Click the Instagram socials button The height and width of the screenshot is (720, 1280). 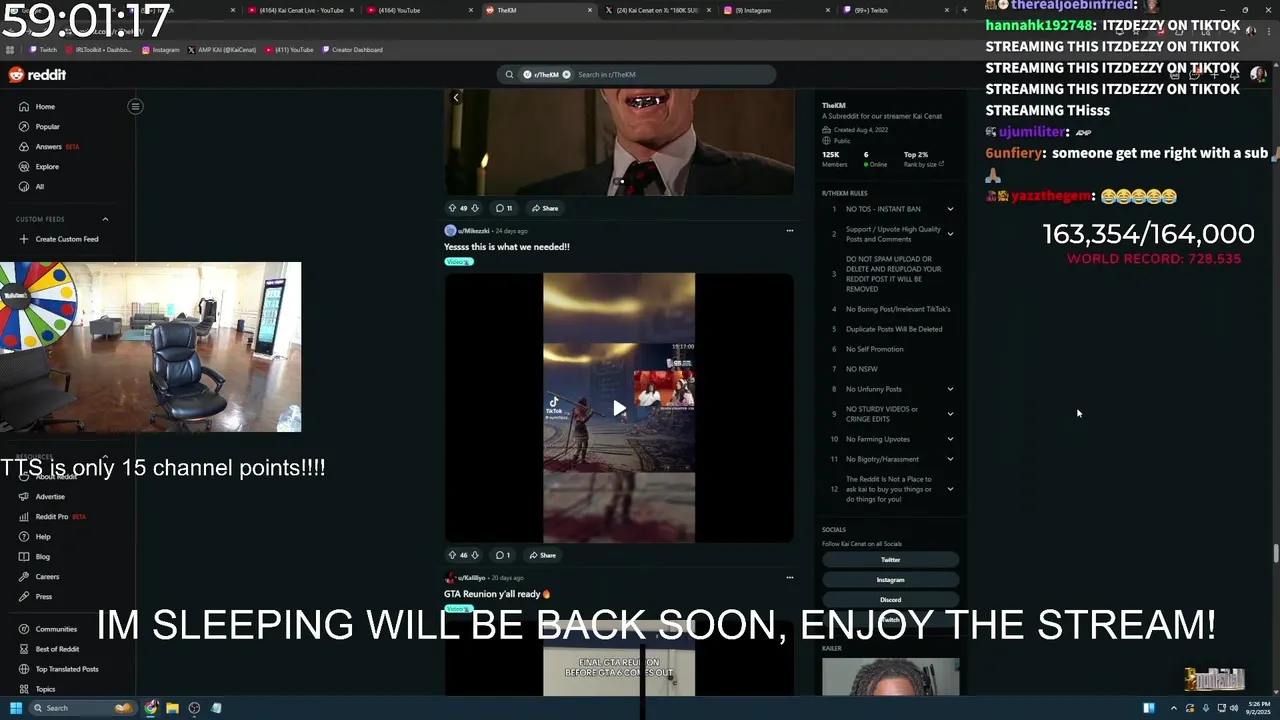point(890,580)
